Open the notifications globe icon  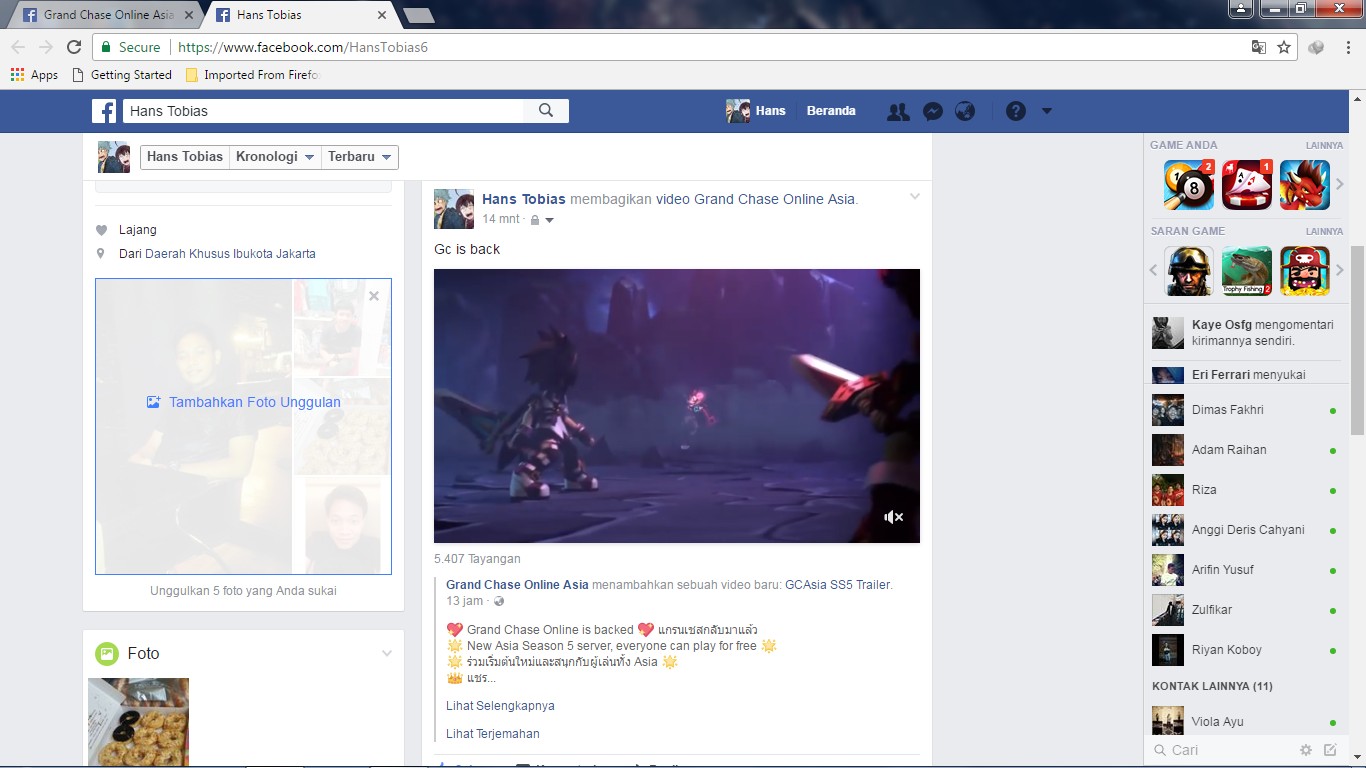click(965, 111)
